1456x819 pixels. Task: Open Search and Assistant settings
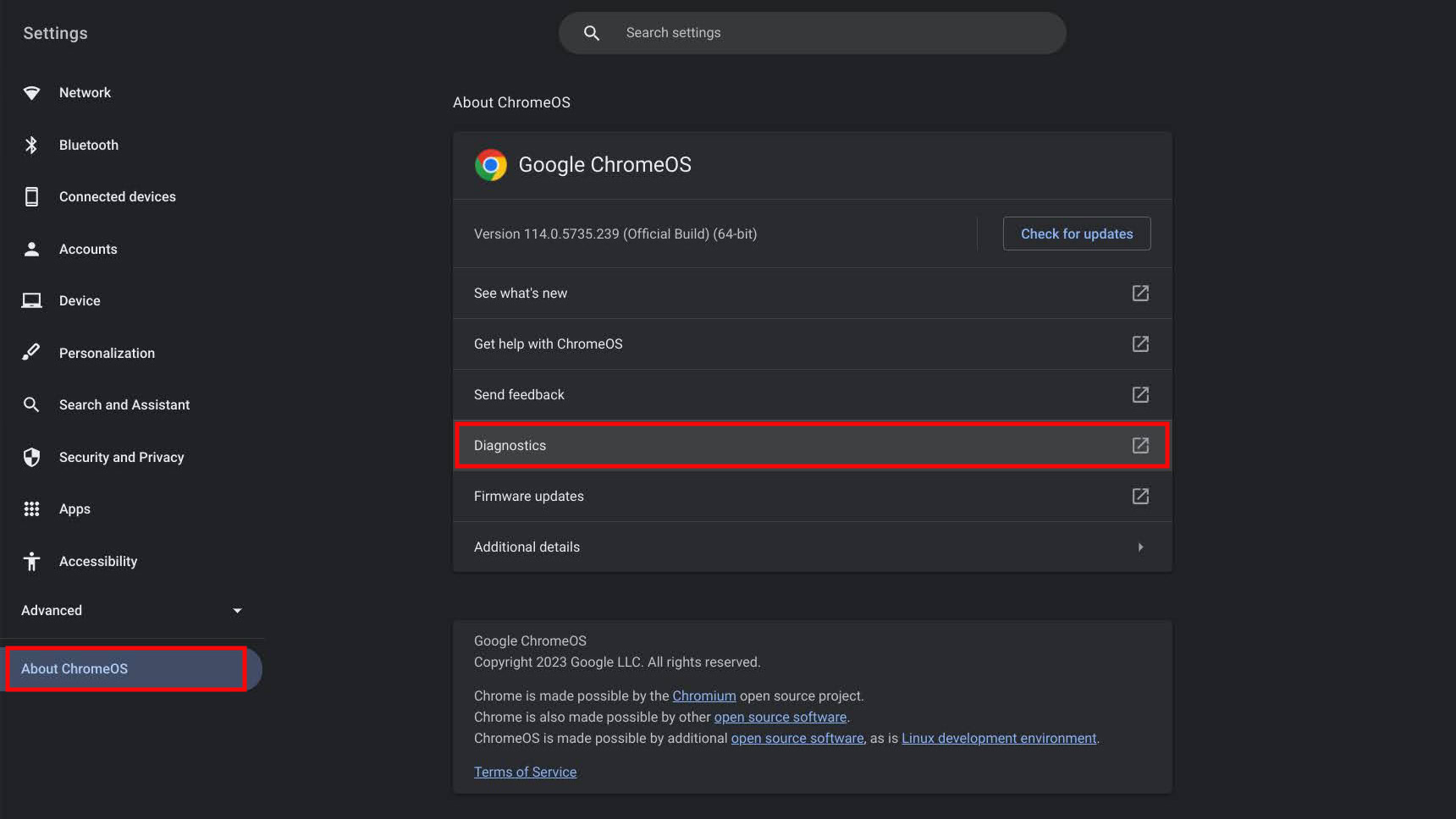124,405
